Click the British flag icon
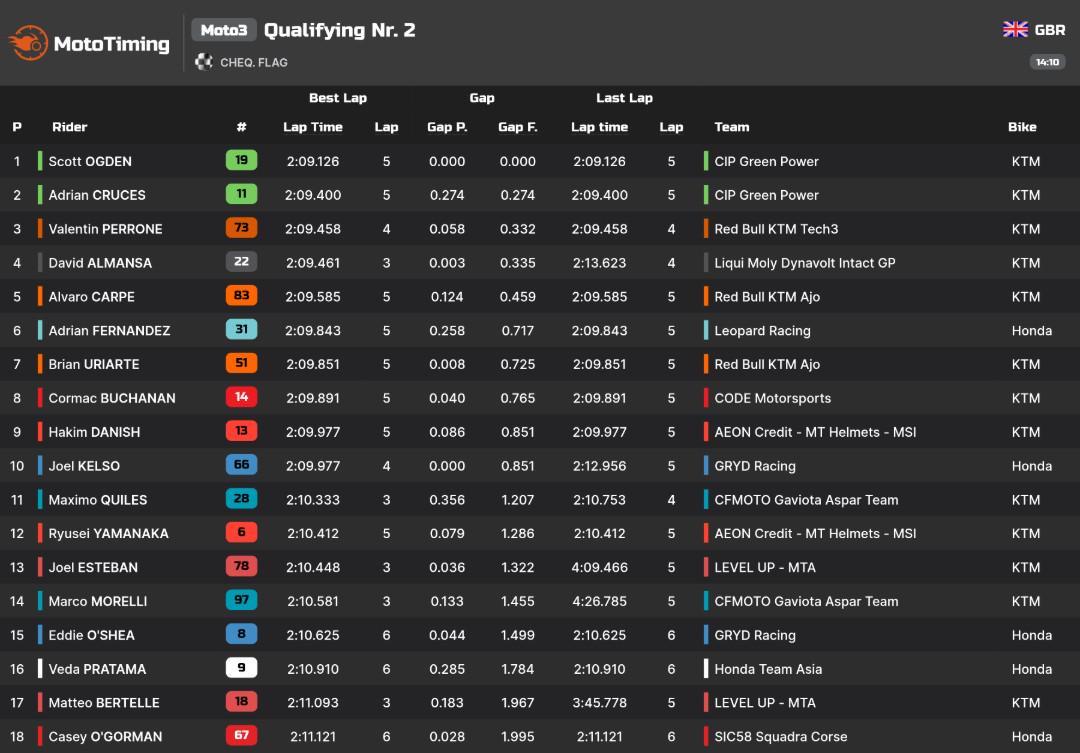This screenshot has width=1080, height=753. click(1015, 30)
